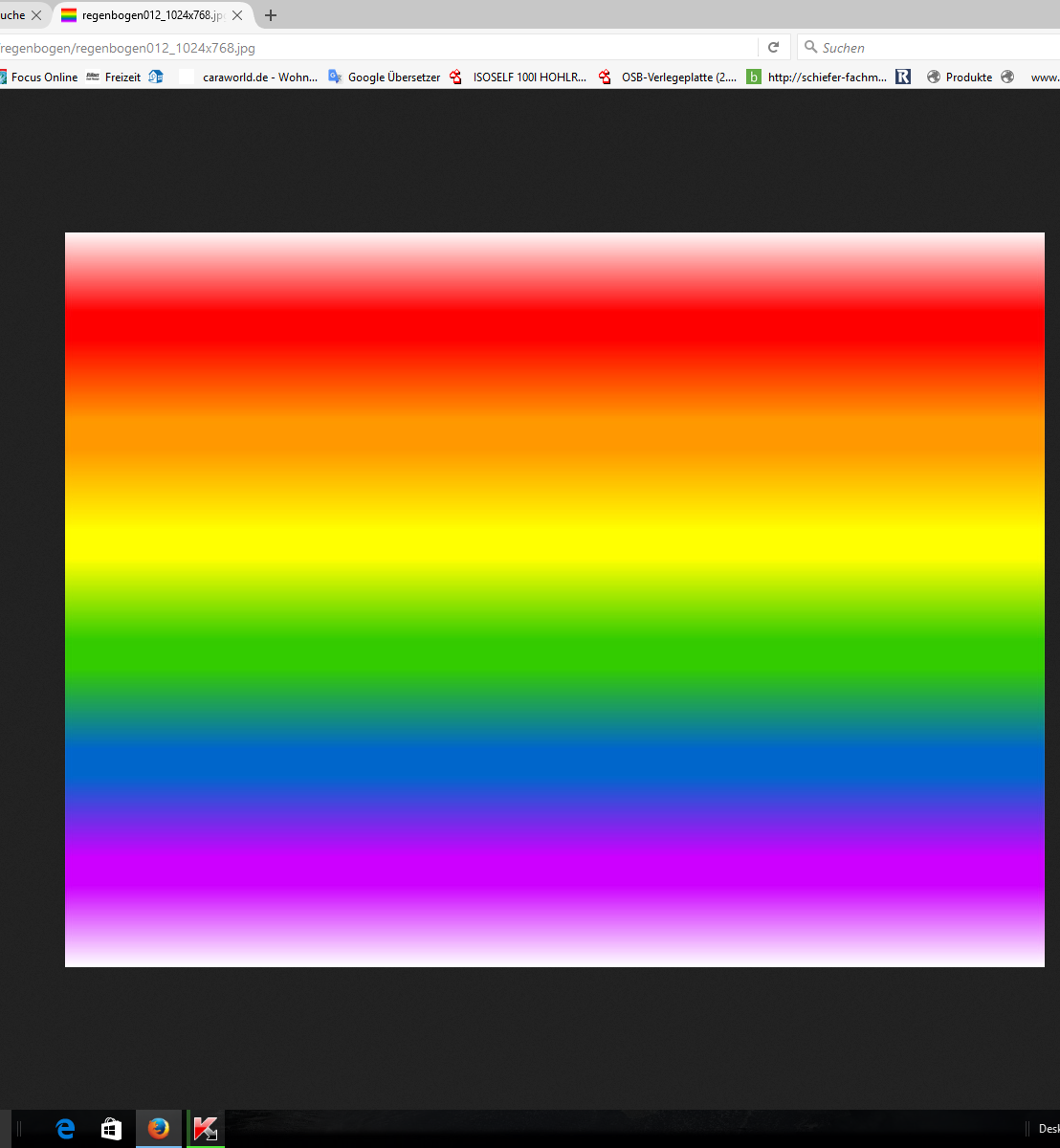
Task: Open the schiefer-fachm bookmark
Action: point(817,77)
